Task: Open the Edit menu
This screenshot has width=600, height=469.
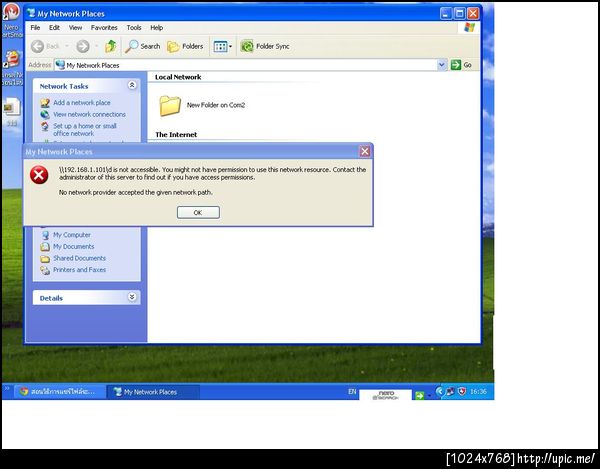Action: point(54,28)
